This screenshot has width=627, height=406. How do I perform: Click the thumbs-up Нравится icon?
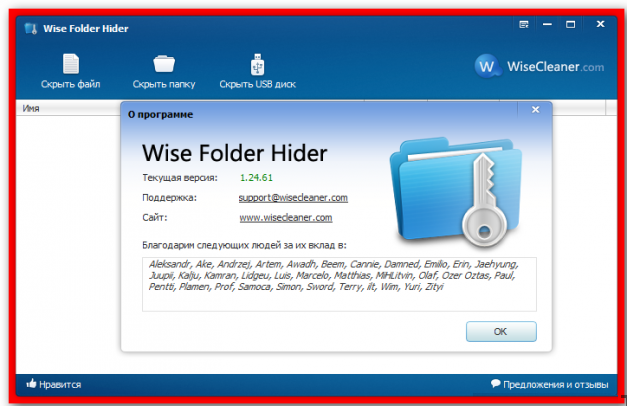tap(31, 384)
